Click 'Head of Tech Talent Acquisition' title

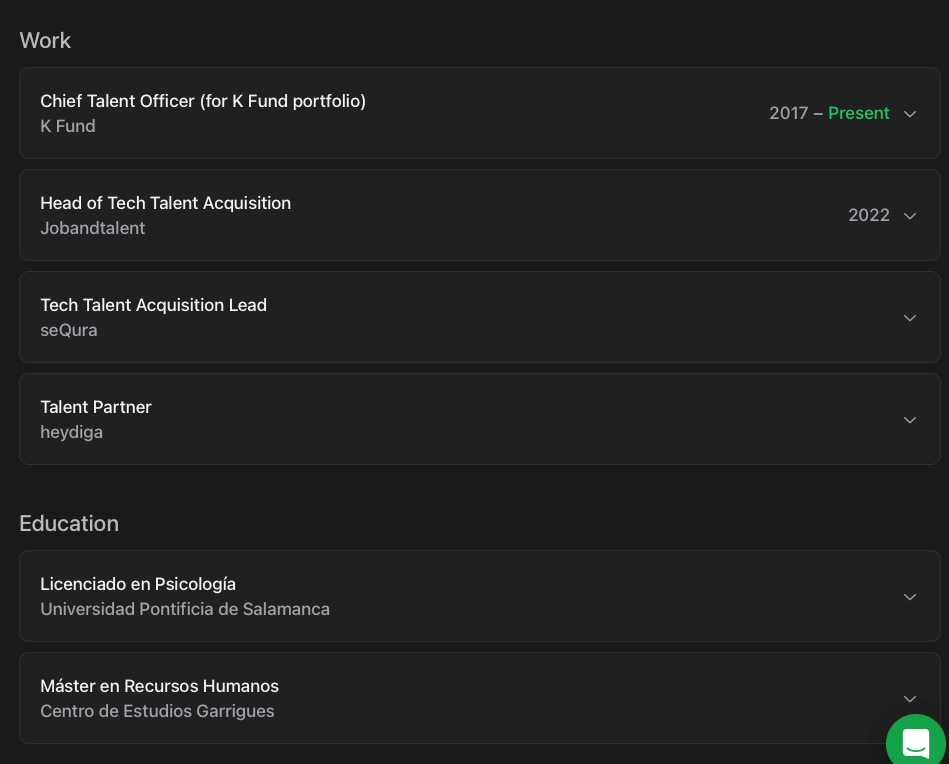click(x=165, y=203)
